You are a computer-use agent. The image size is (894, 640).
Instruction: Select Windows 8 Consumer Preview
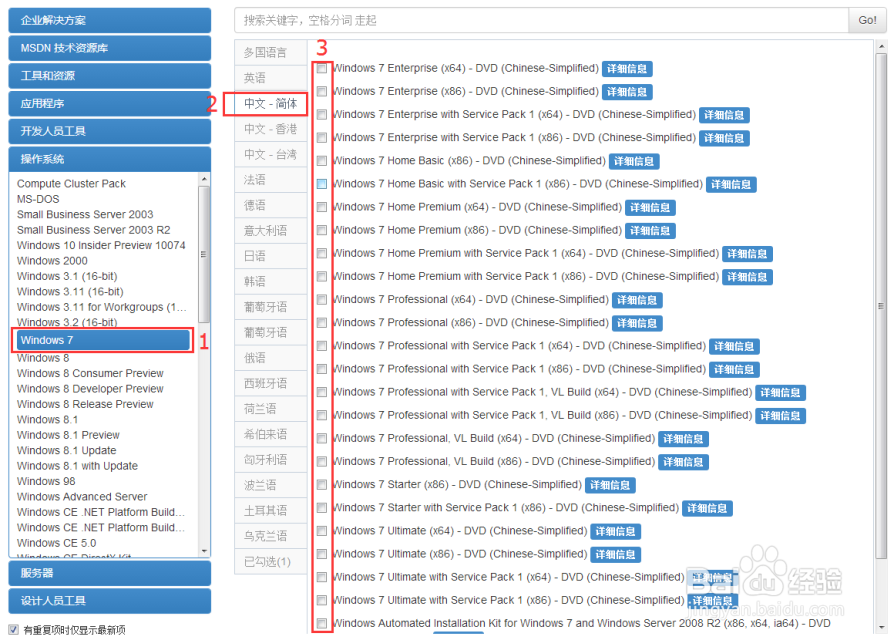pyautogui.click(x=90, y=373)
